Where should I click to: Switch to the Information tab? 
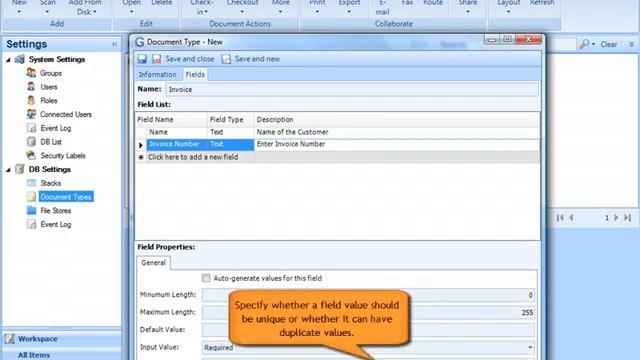(158, 74)
